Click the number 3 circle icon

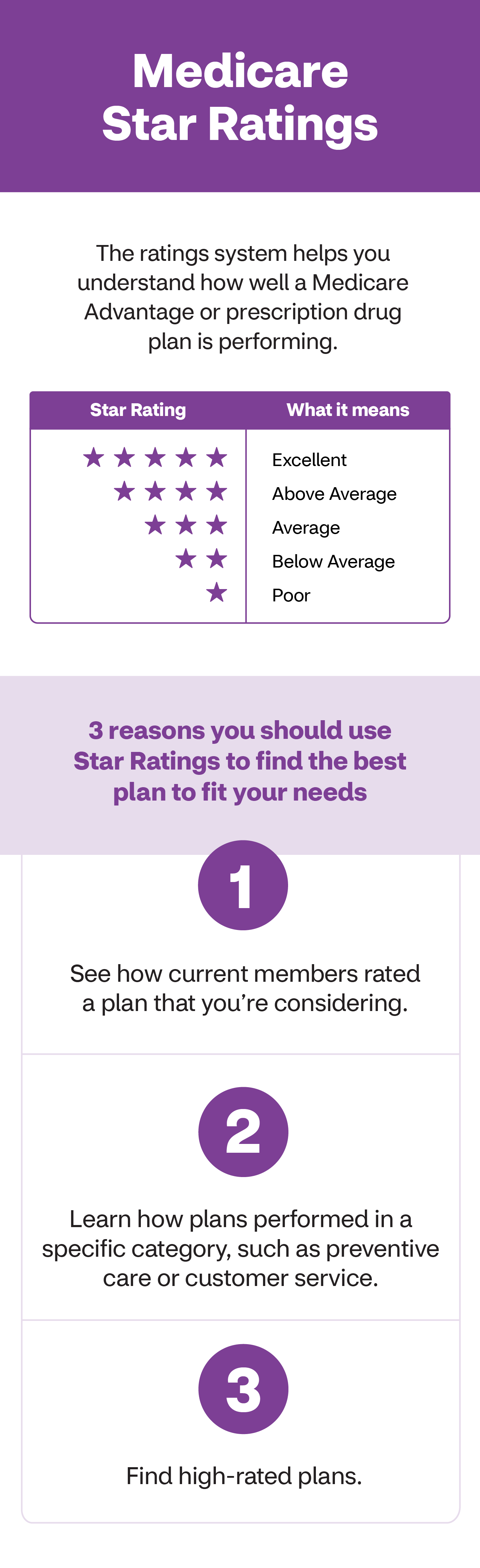click(243, 1389)
